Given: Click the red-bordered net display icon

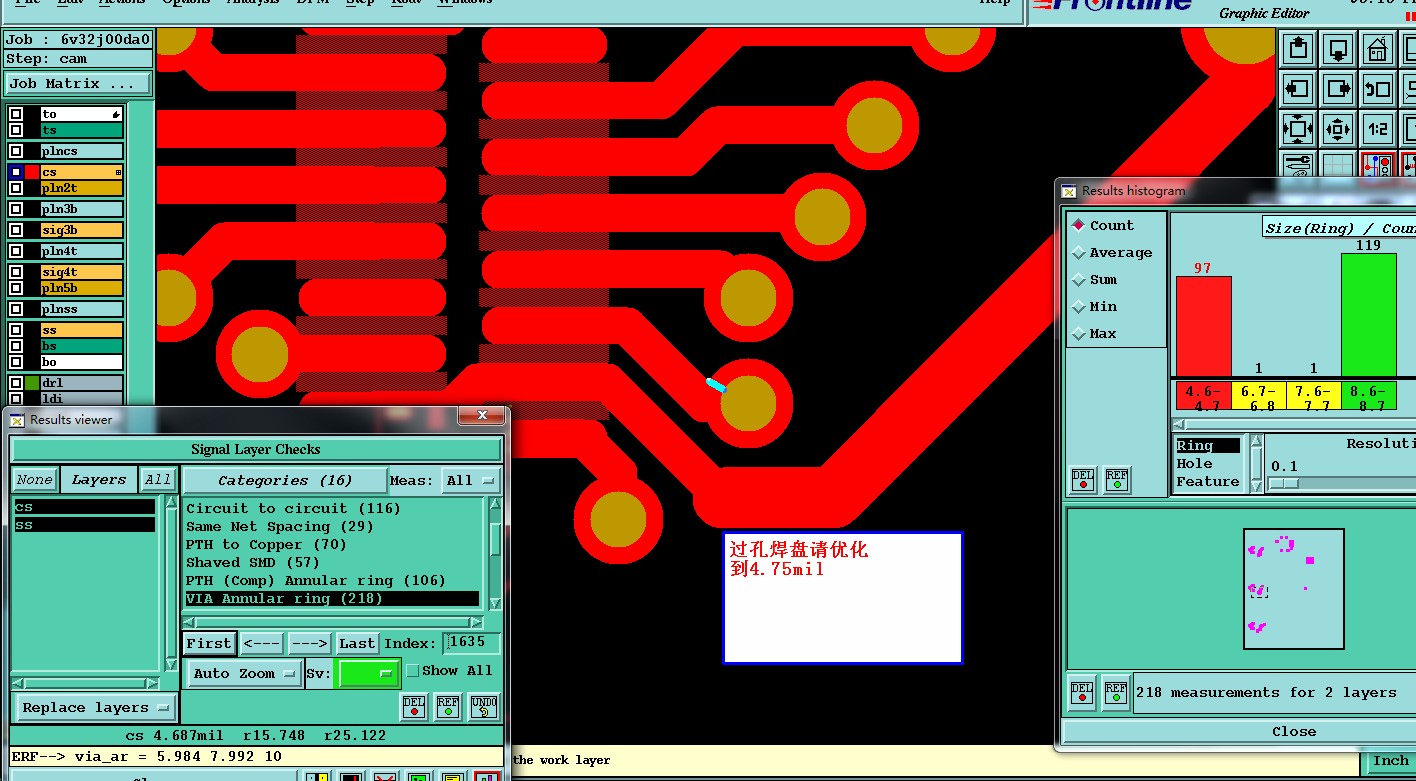Looking at the screenshot, I should (x=1378, y=165).
